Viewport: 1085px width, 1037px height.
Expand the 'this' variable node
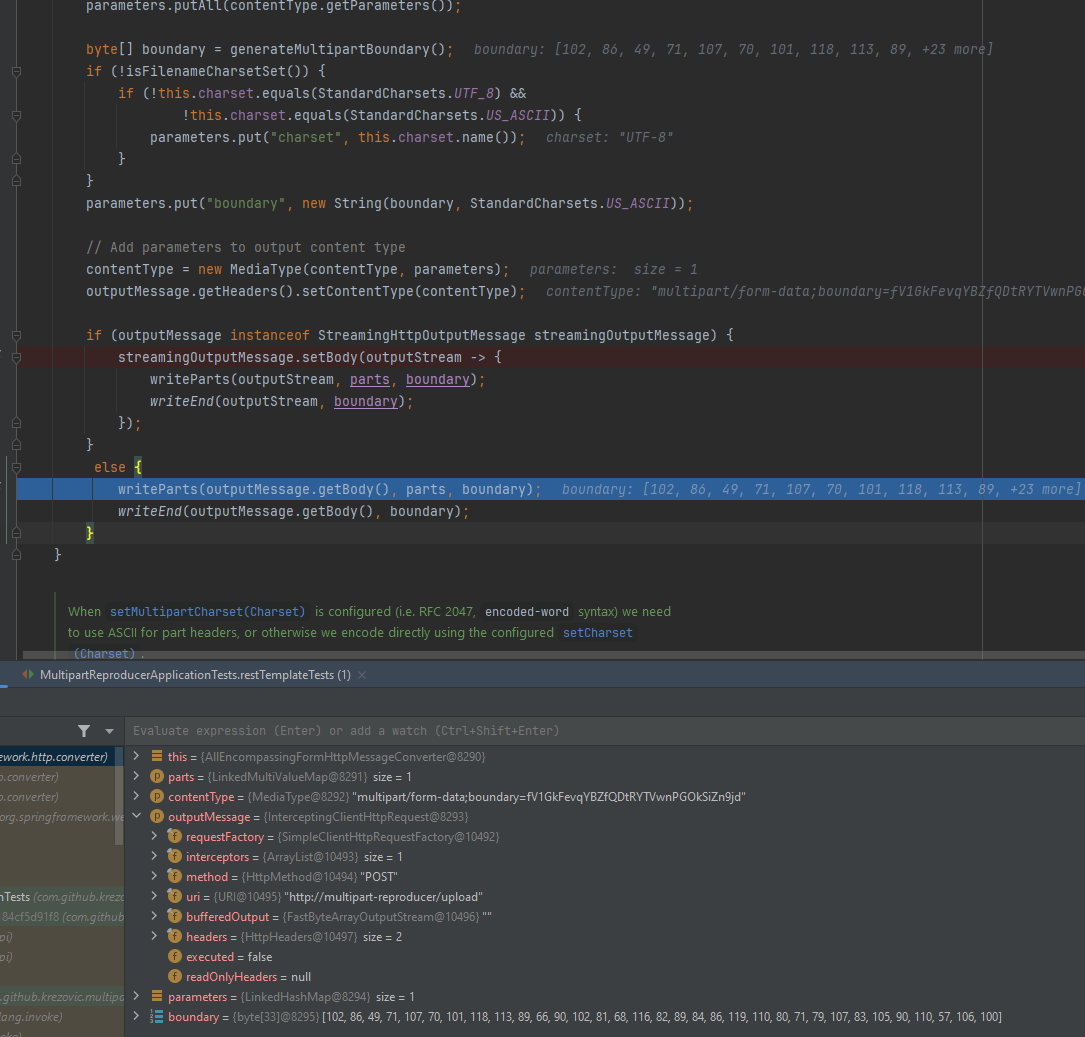(x=136, y=756)
